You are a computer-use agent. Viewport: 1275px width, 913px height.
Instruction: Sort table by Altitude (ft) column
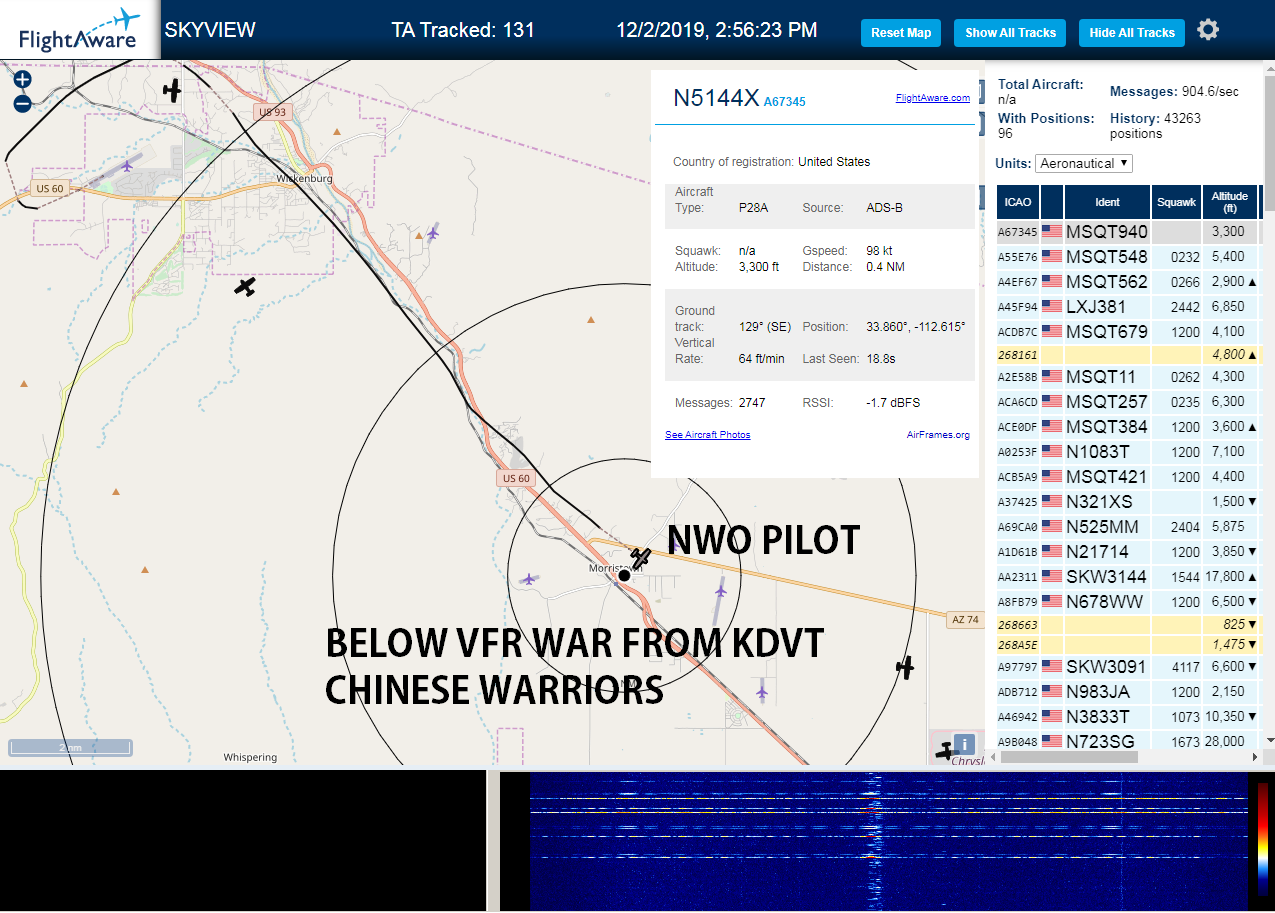pyautogui.click(x=1230, y=202)
